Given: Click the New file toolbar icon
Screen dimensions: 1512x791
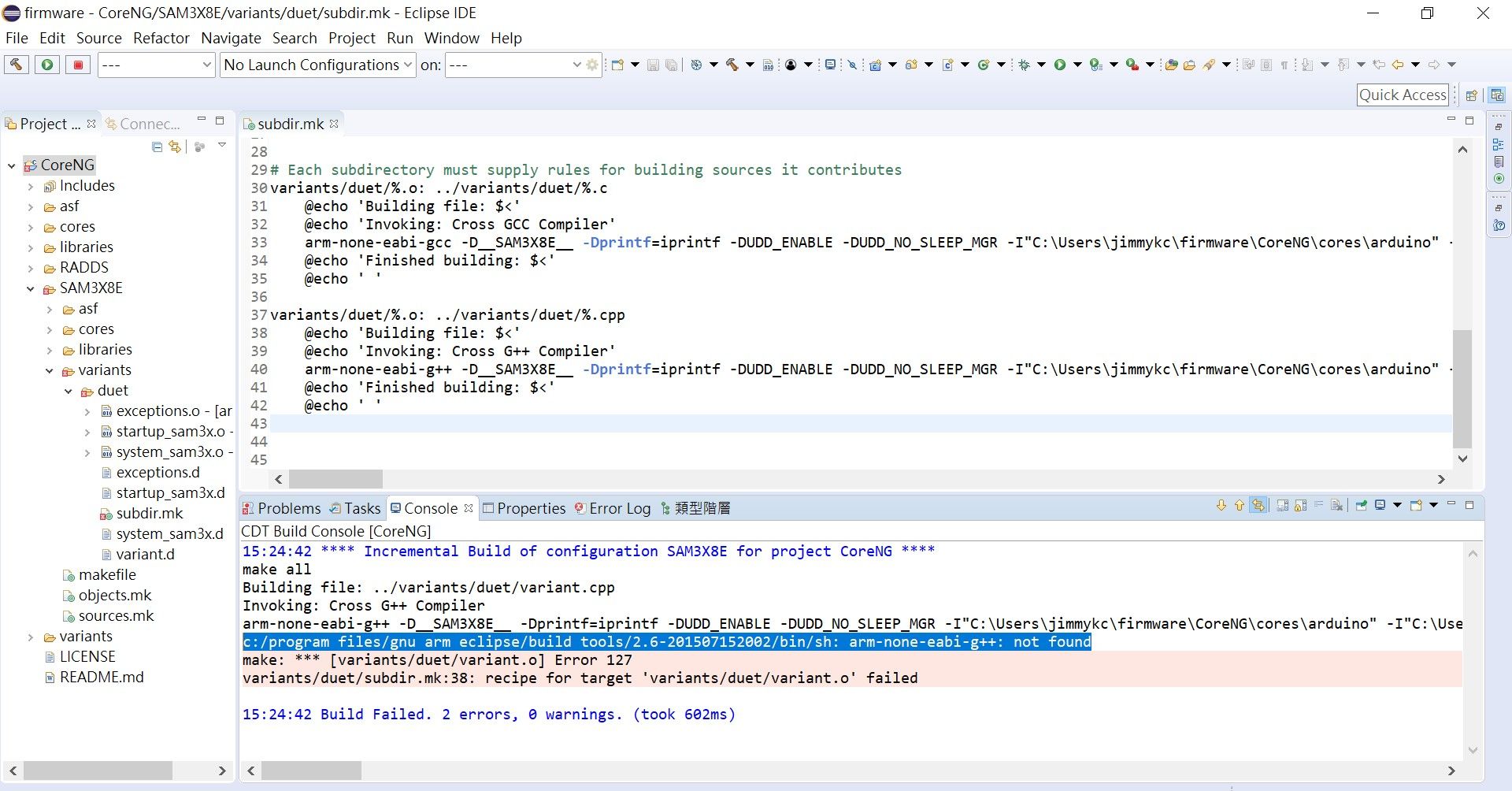Looking at the screenshot, I should (617, 65).
